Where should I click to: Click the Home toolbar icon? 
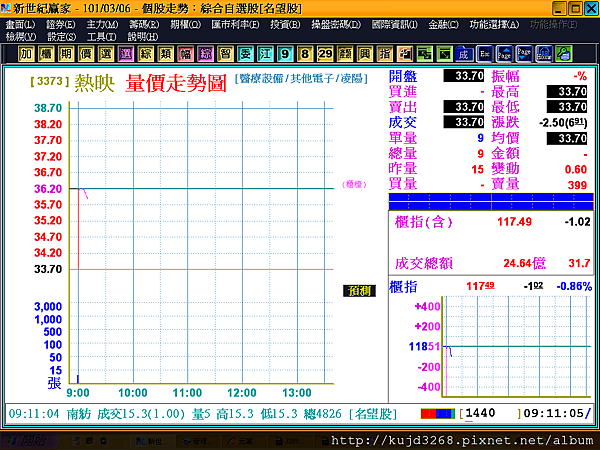(544, 54)
